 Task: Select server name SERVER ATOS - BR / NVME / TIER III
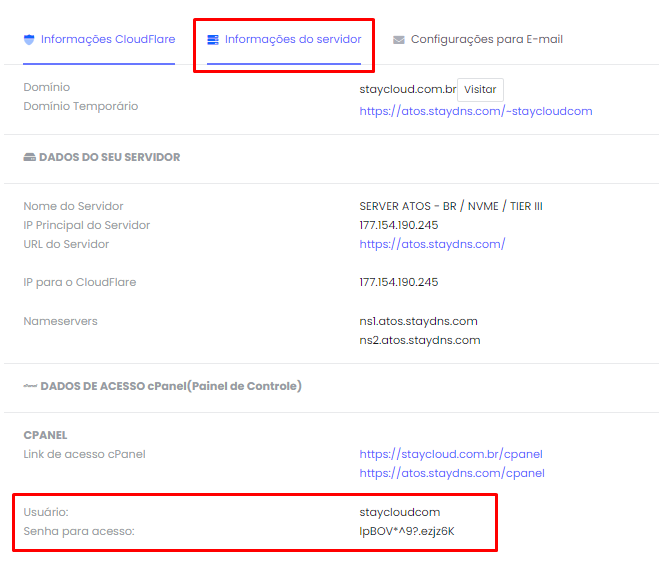(451, 206)
